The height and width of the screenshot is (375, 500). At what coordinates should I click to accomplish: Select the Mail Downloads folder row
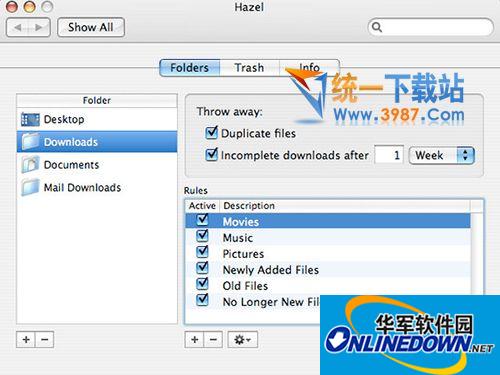point(97,187)
